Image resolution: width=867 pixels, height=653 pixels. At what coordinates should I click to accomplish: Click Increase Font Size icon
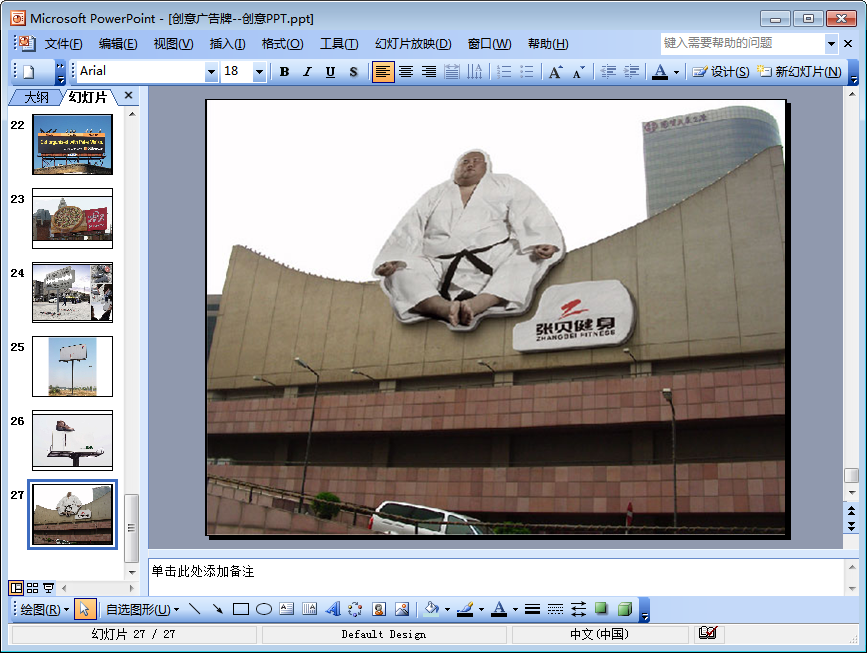(556, 72)
